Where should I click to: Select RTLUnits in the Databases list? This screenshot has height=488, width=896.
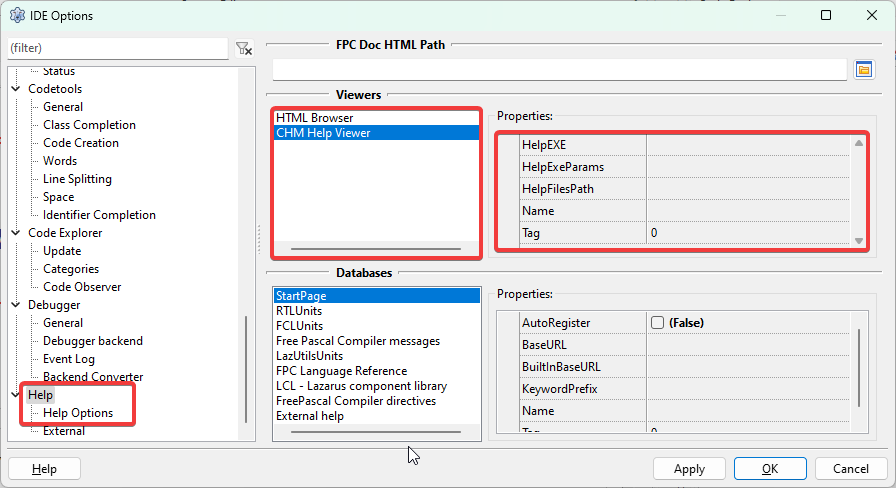[298, 311]
